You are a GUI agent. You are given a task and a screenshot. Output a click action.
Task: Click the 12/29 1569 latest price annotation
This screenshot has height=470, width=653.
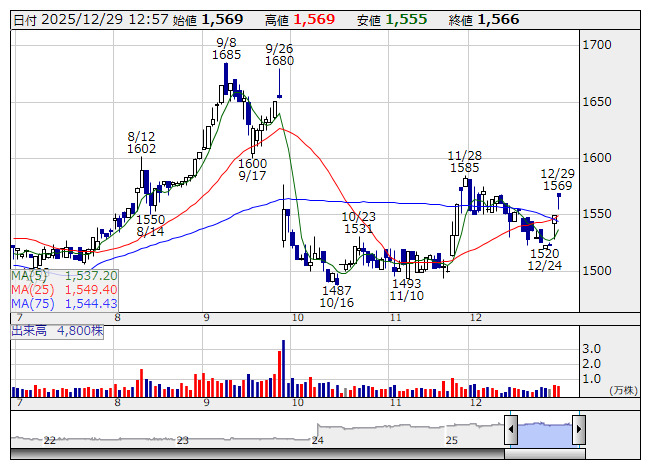tap(558, 179)
